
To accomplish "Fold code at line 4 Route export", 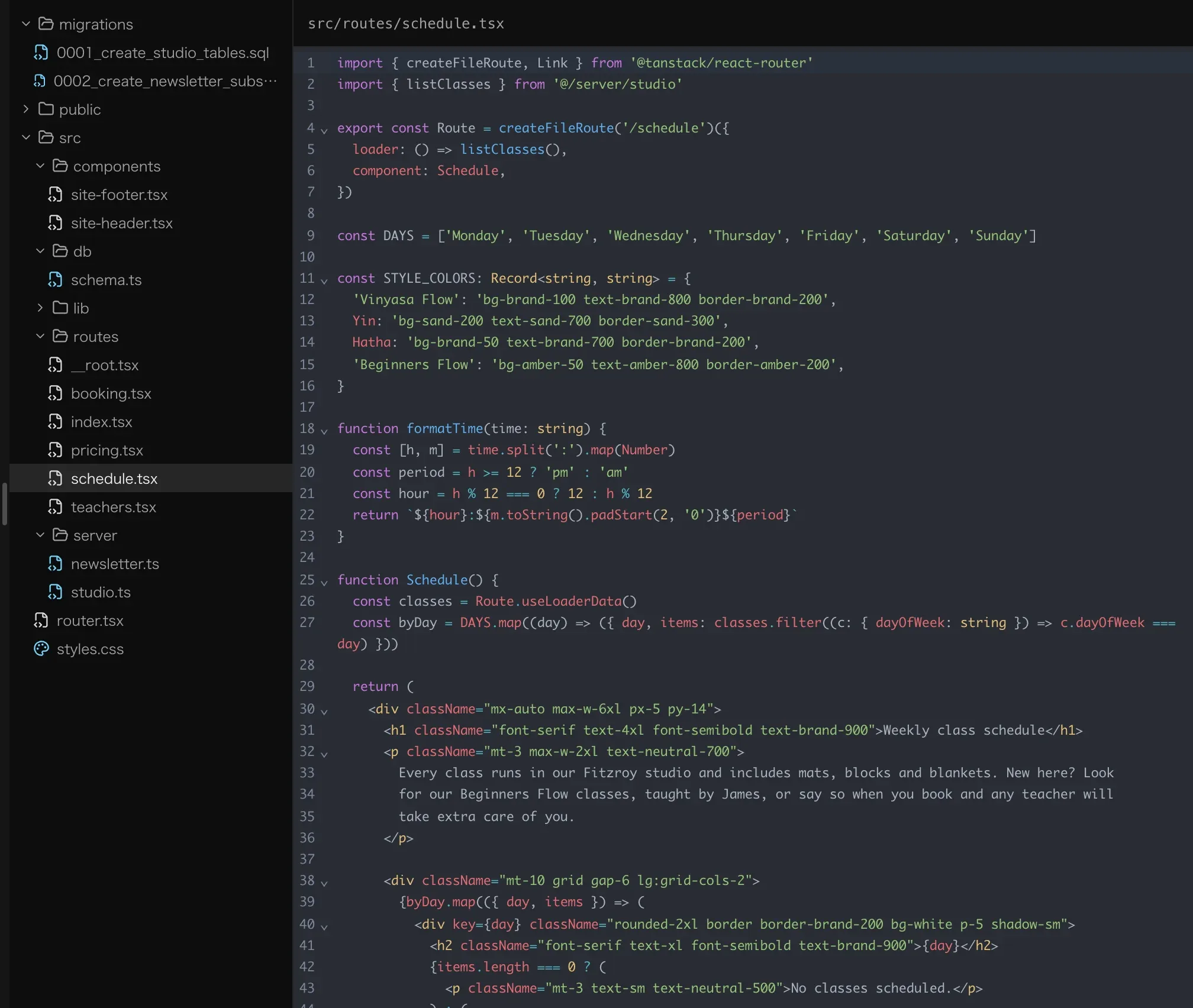I will tap(324, 131).
